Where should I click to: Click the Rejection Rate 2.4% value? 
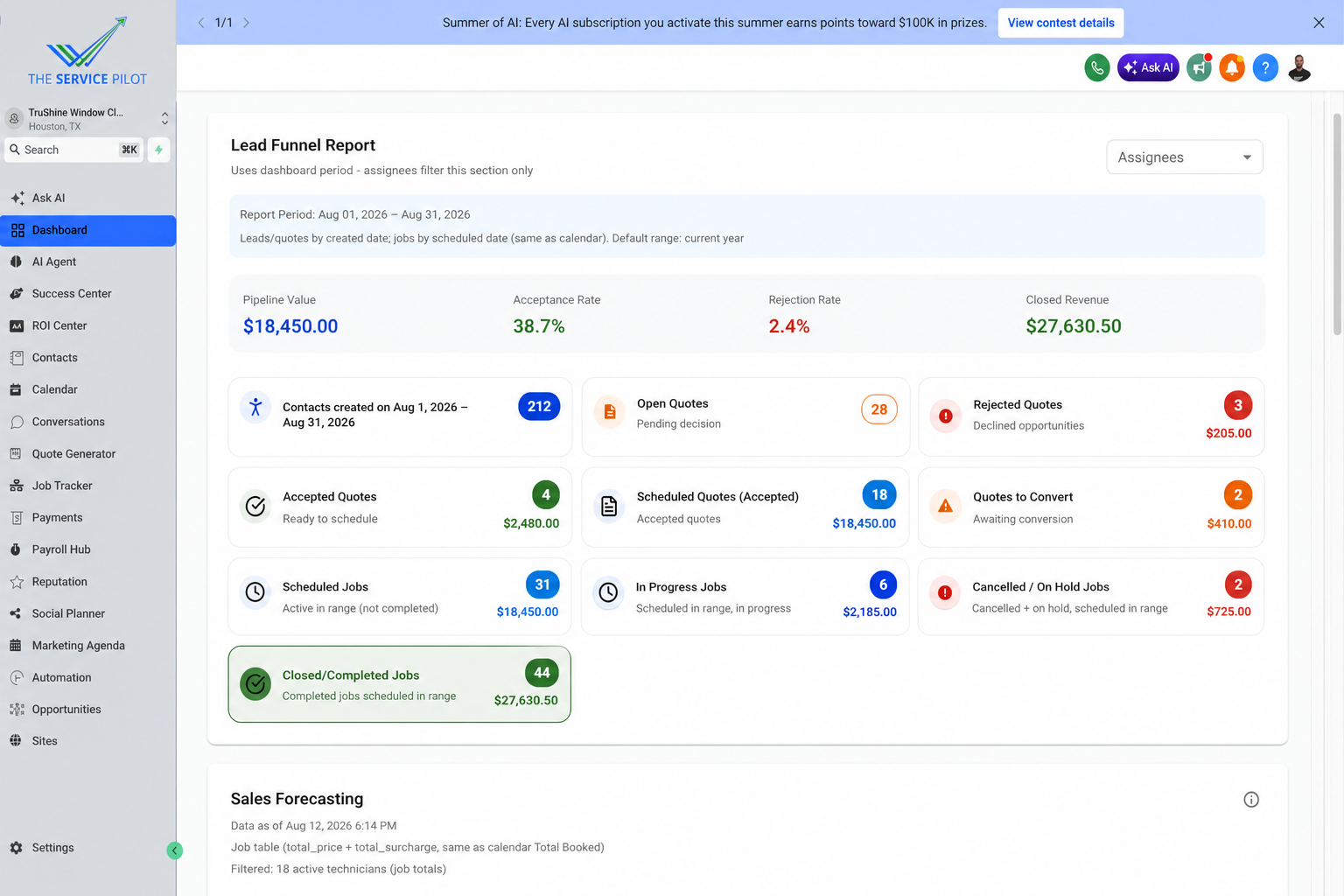(x=789, y=326)
